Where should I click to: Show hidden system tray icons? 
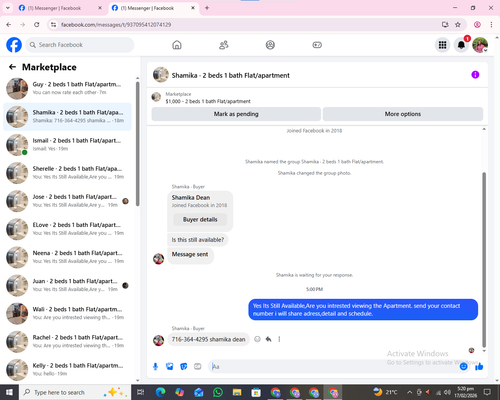click(410, 392)
